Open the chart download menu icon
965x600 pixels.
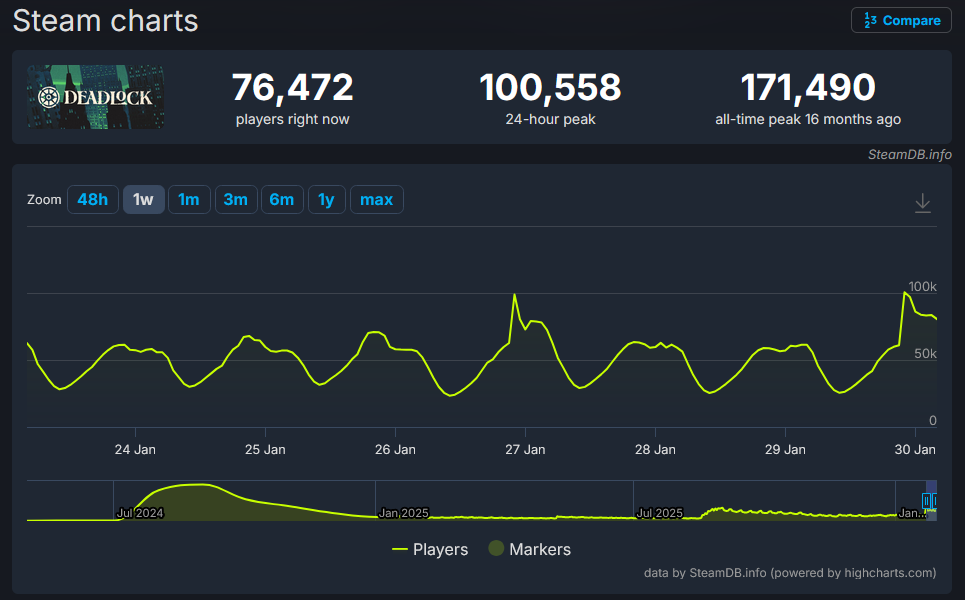923,202
